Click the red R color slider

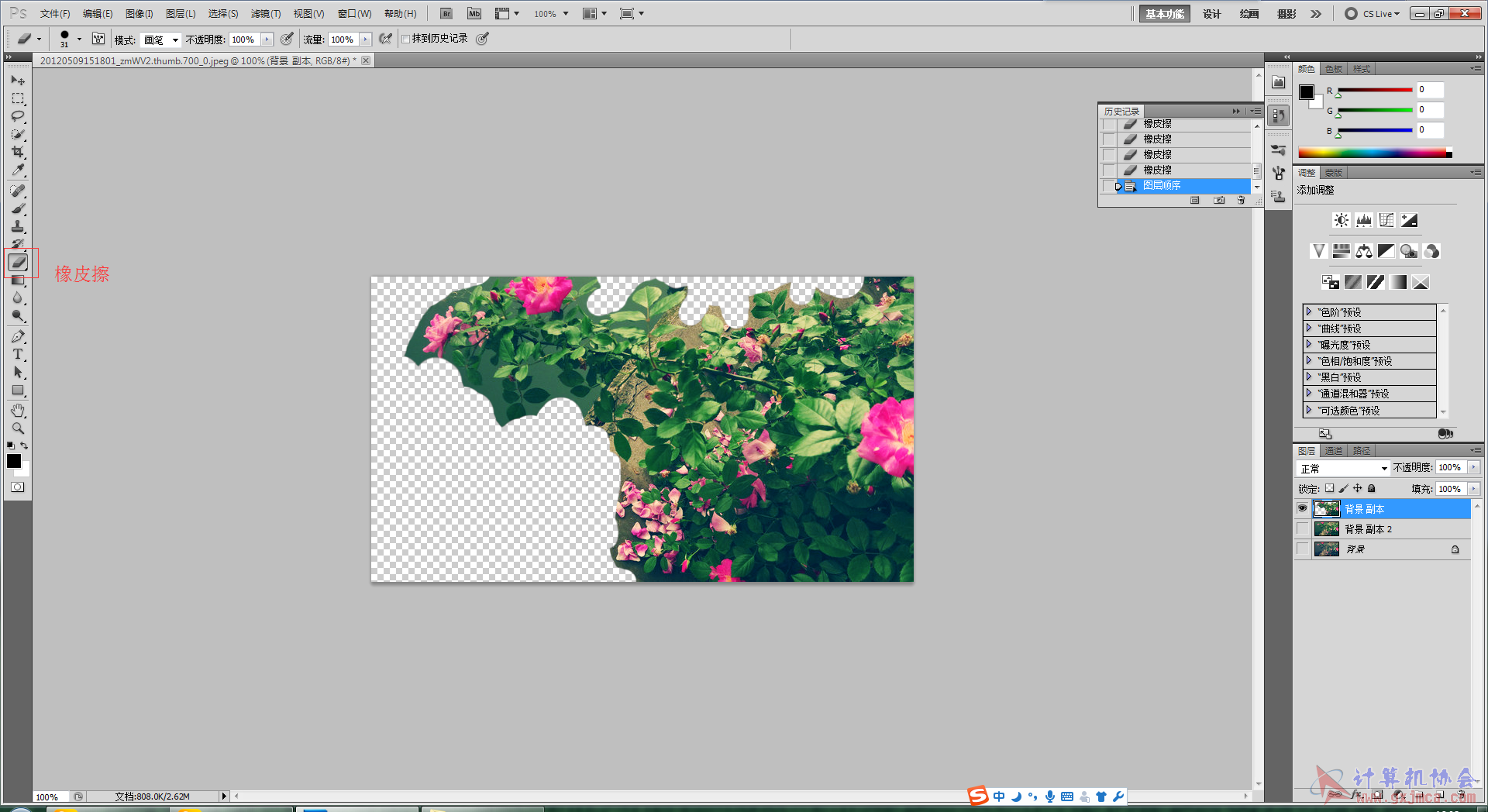point(1375,91)
